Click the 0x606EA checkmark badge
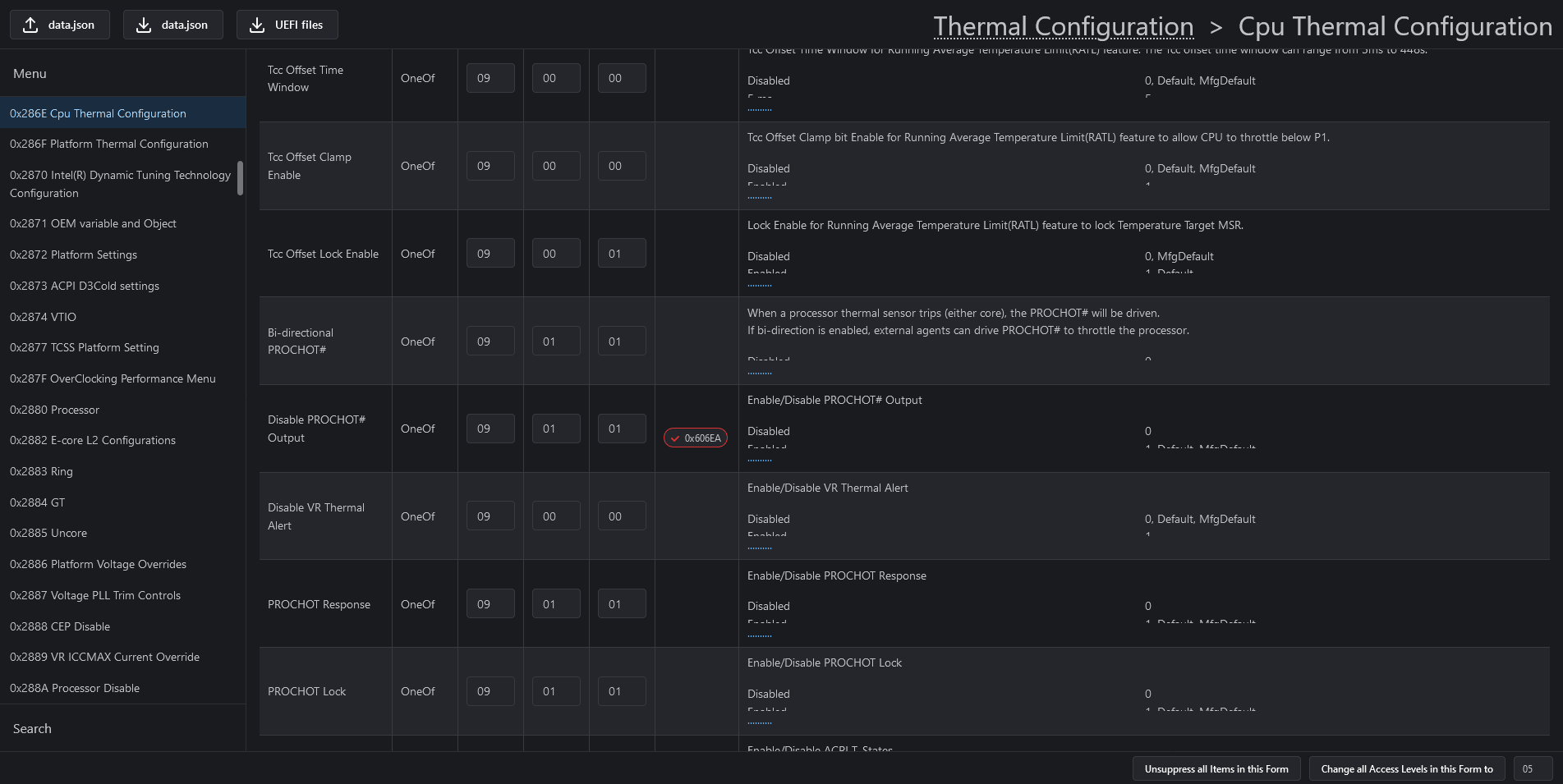 pos(696,438)
